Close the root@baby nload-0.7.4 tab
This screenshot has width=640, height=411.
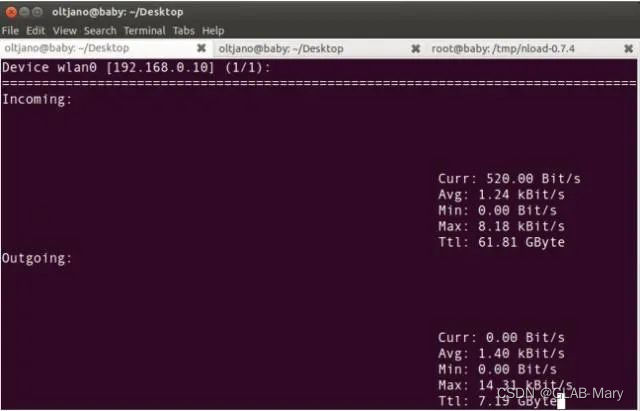(629, 49)
